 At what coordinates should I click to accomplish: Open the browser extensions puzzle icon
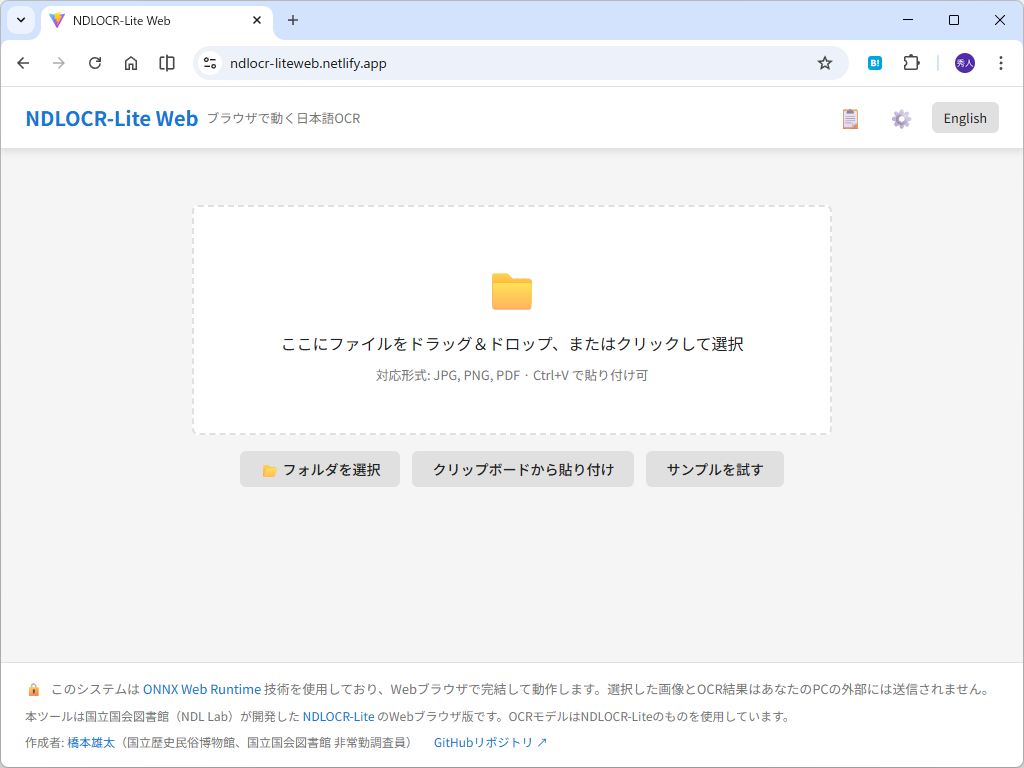point(911,62)
